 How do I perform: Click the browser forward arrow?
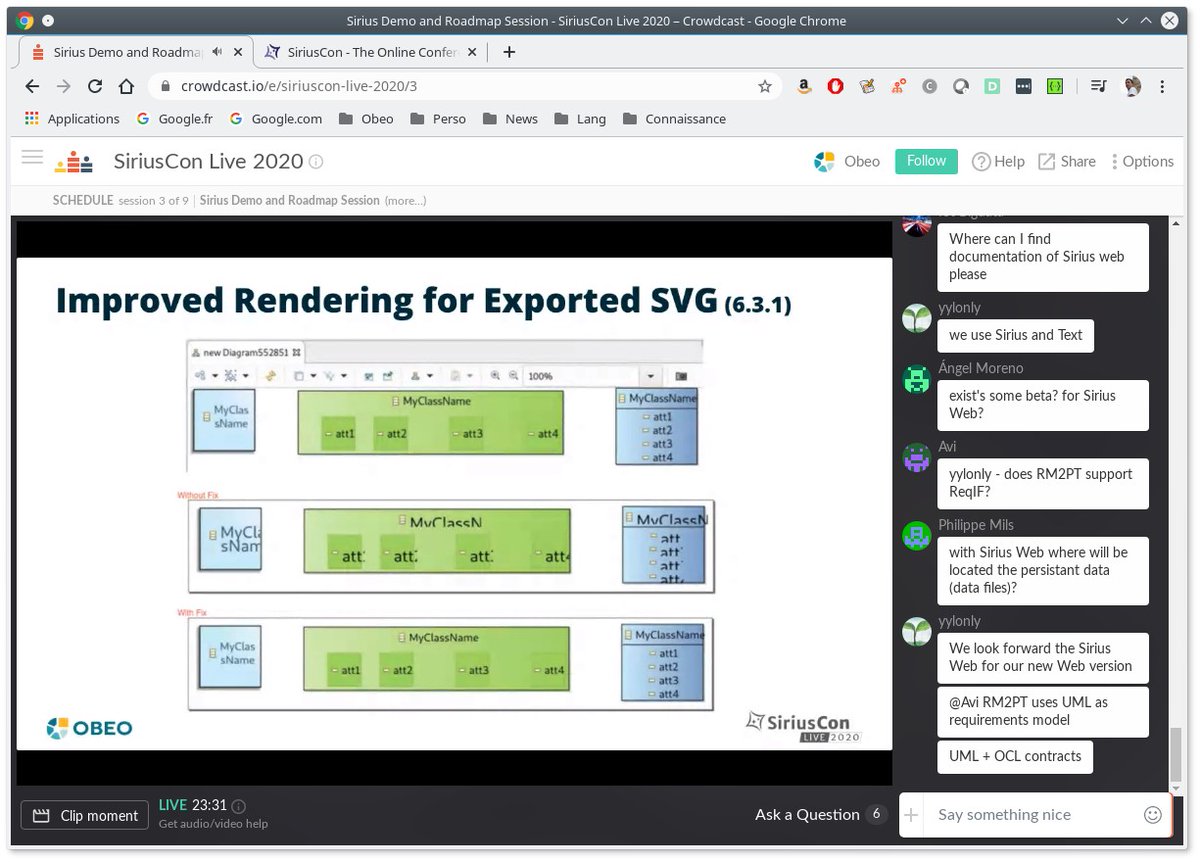click(x=64, y=86)
